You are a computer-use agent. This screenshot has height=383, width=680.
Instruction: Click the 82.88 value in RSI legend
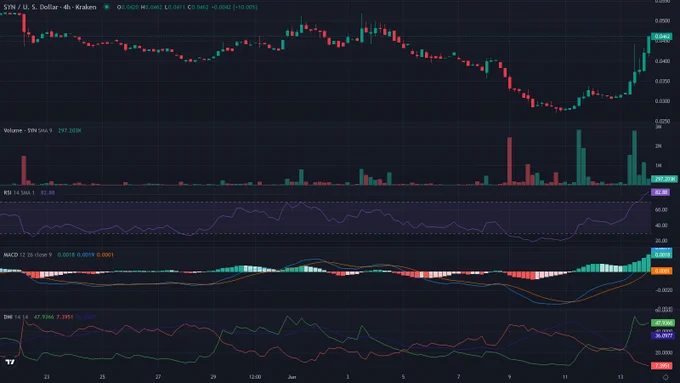(48, 193)
